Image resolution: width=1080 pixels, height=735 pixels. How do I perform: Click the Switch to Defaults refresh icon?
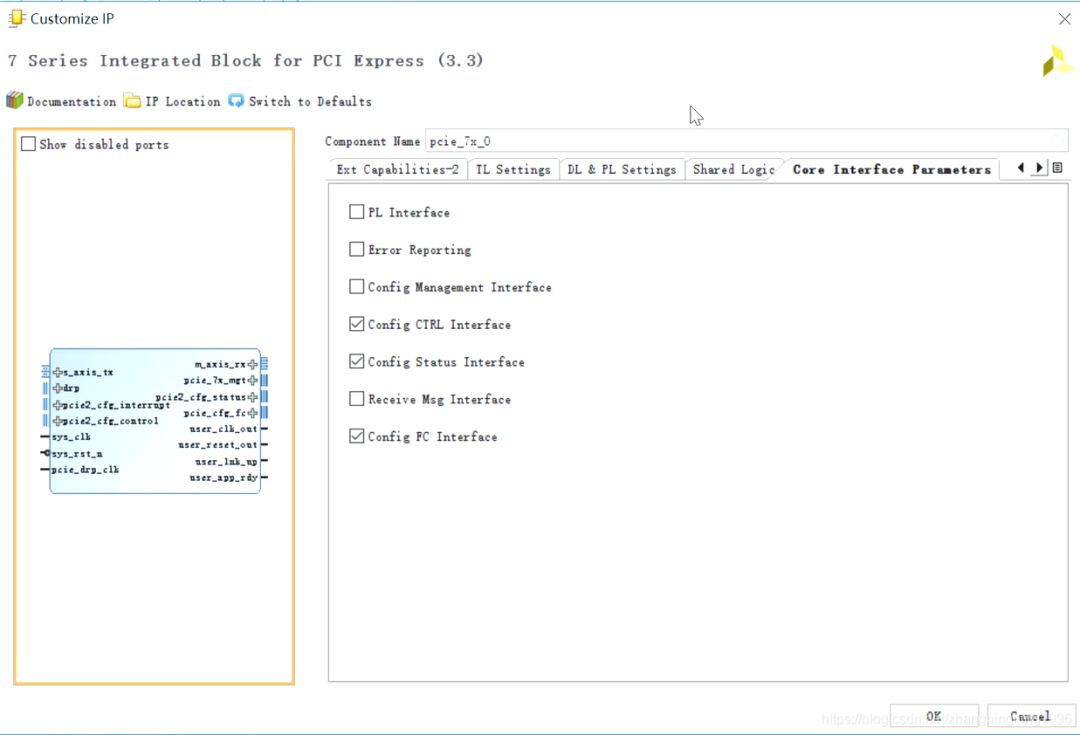pos(236,101)
